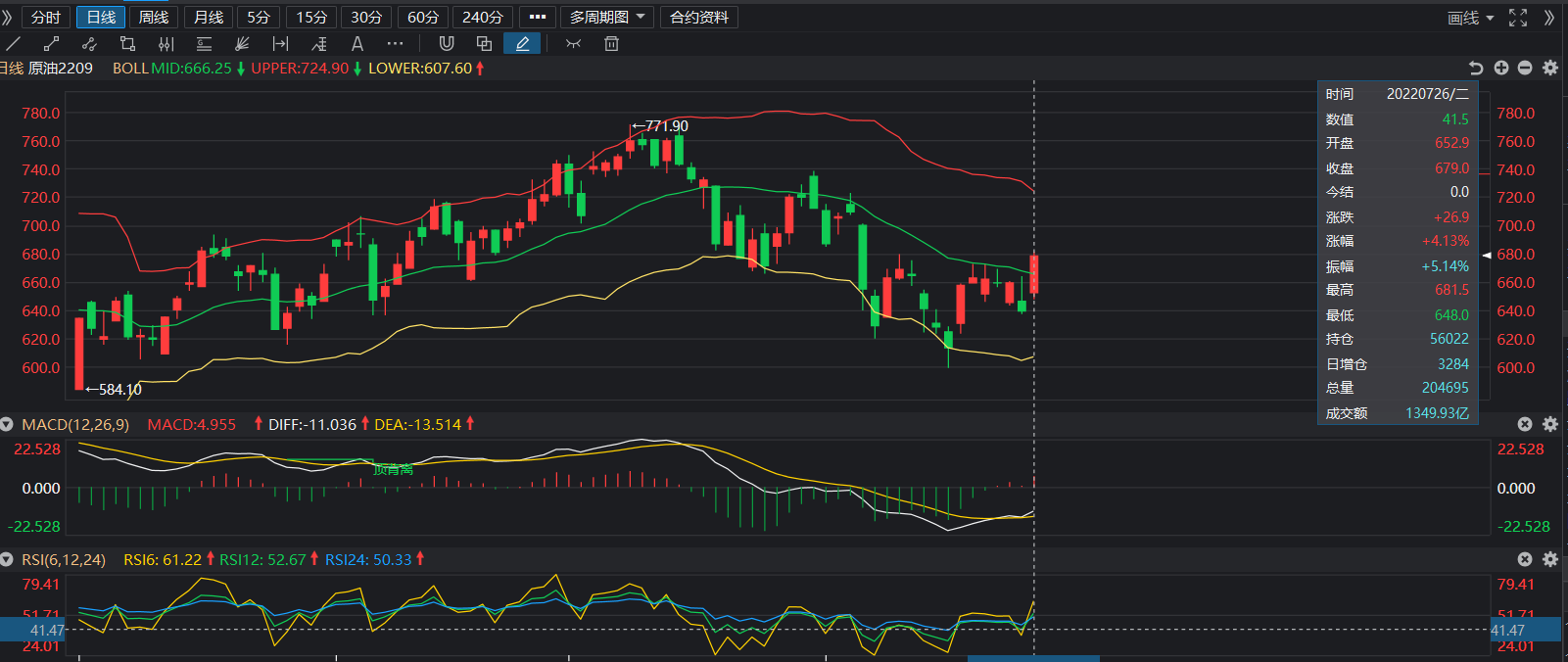Delete drawings with trash icon
The height and width of the screenshot is (662, 1568).
[x=611, y=43]
